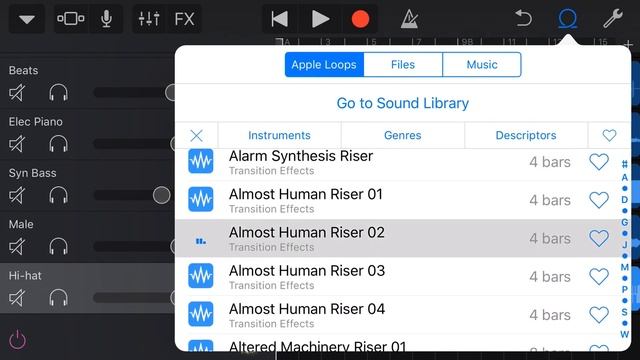Mute the Elec Piano track
Screen dimensions: 640x360
[x=17, y=144]
